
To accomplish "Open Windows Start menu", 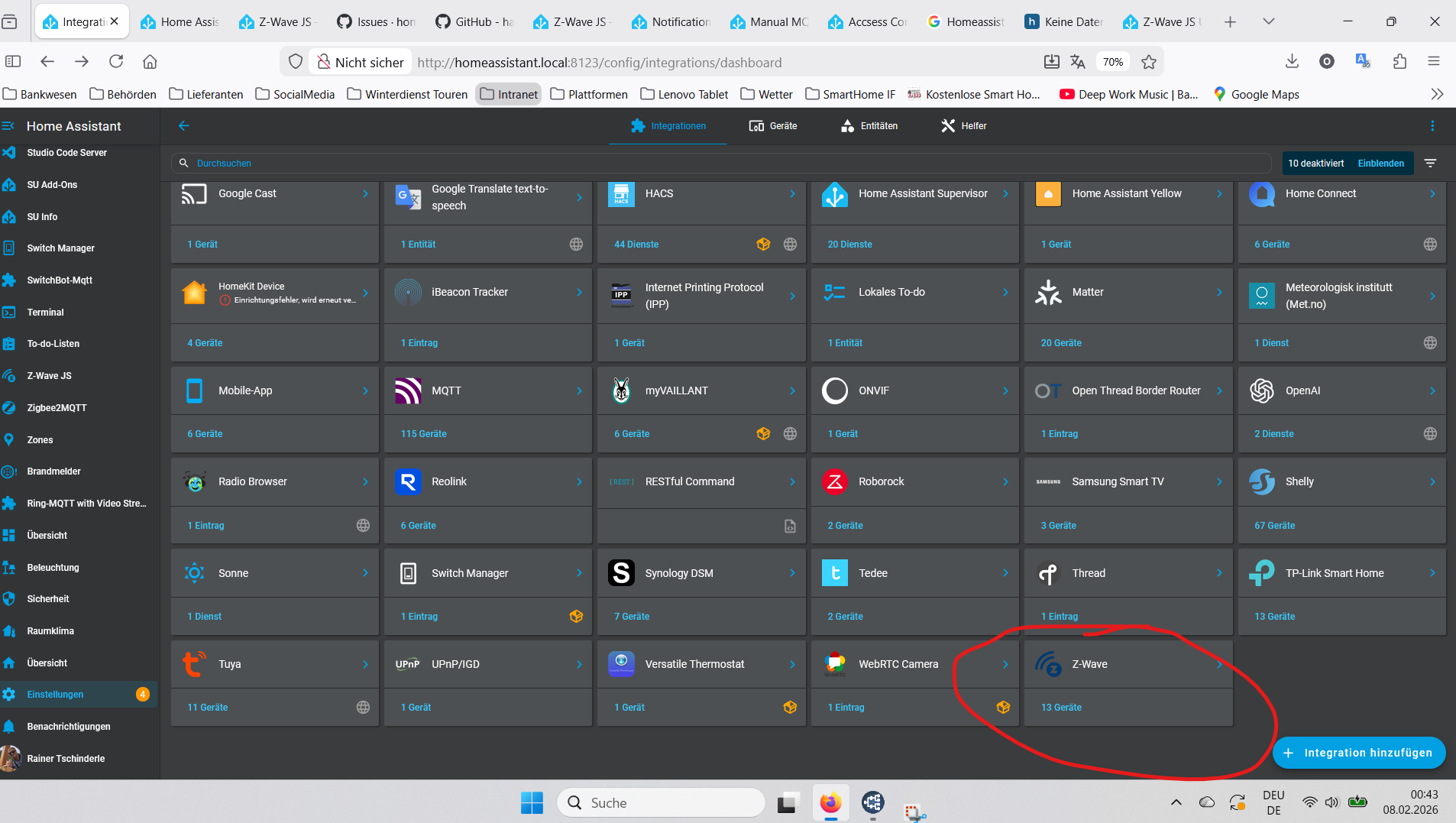I will click(532, 802).
